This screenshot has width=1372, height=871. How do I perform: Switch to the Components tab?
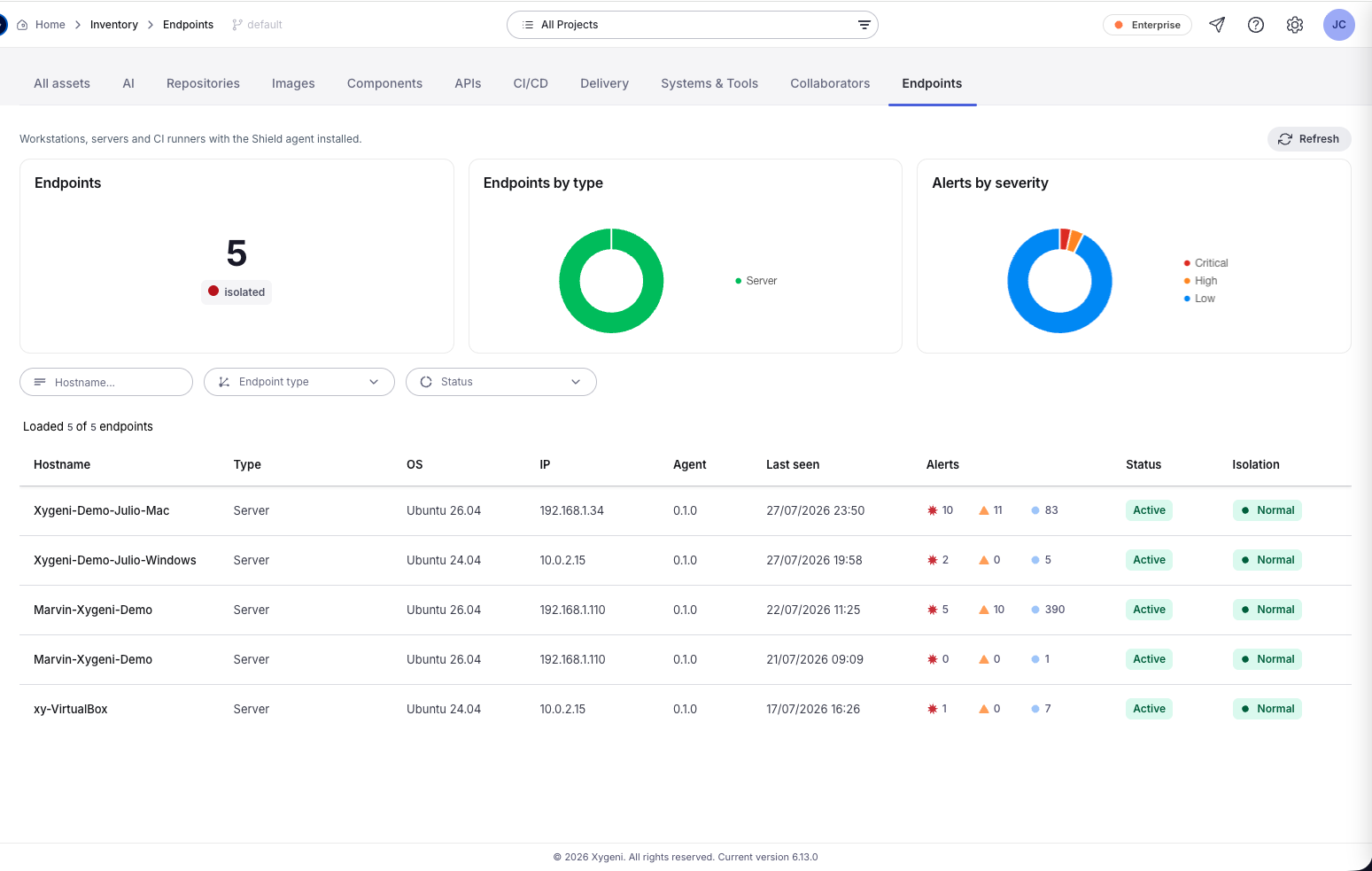click(384, 83)
